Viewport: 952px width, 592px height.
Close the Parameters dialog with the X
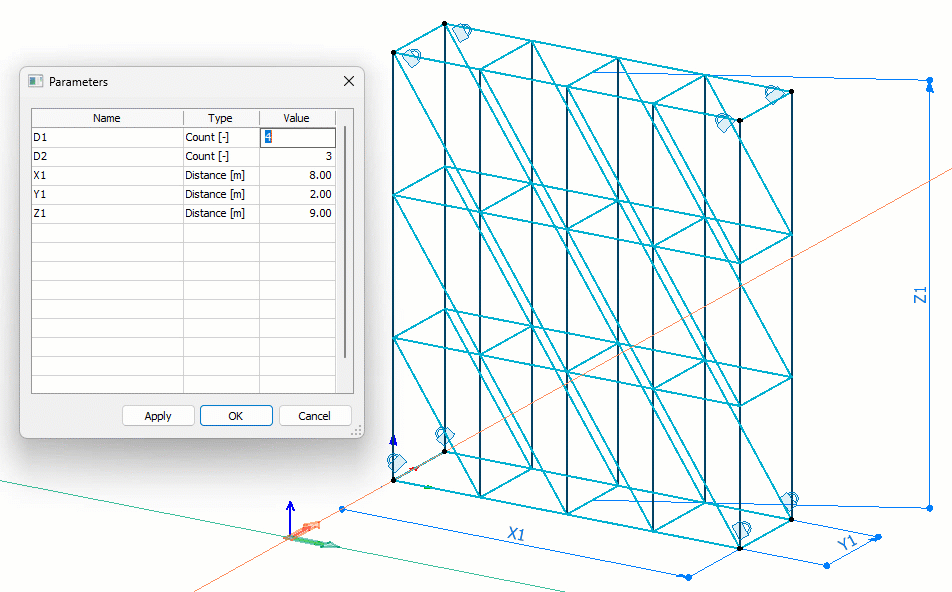348,81
